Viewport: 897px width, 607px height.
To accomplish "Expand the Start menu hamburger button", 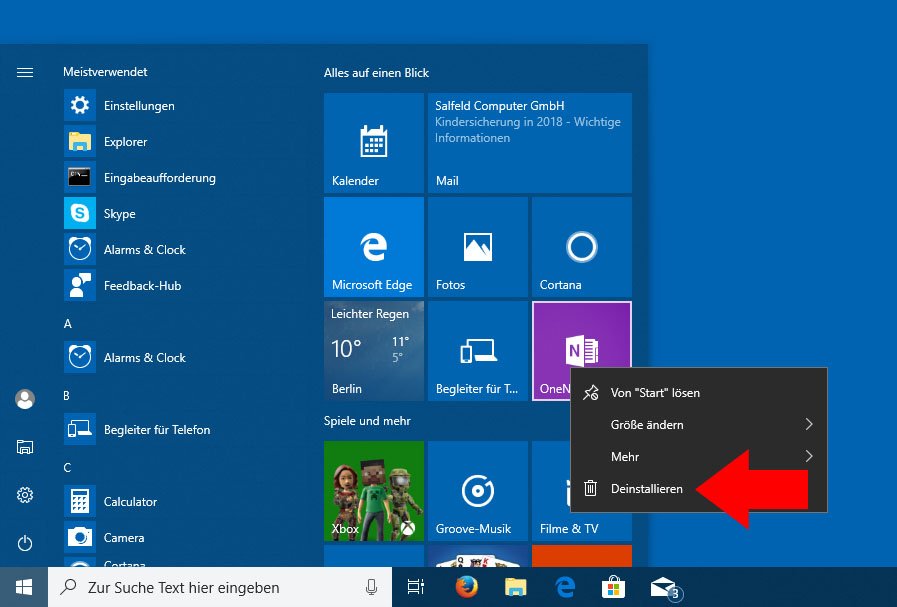I will pos(24,72).
